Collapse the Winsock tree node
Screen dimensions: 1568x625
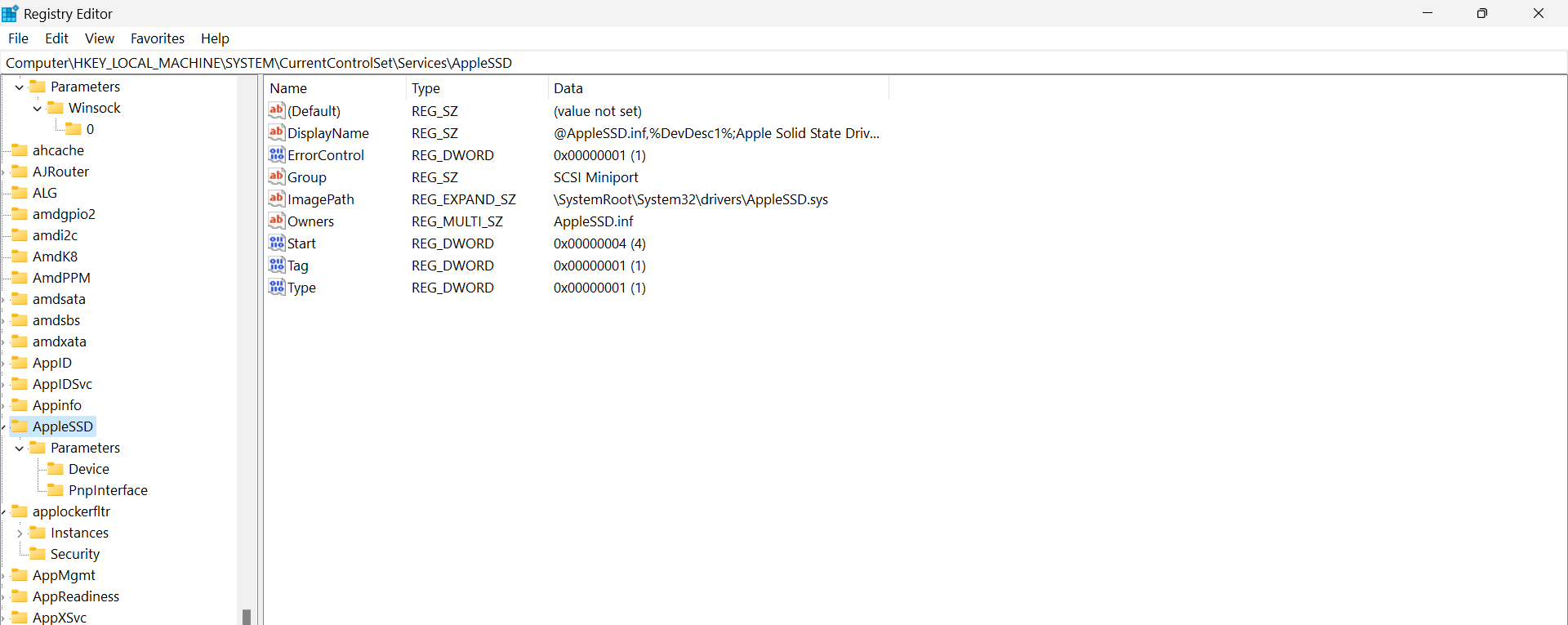tap(37, 108)
